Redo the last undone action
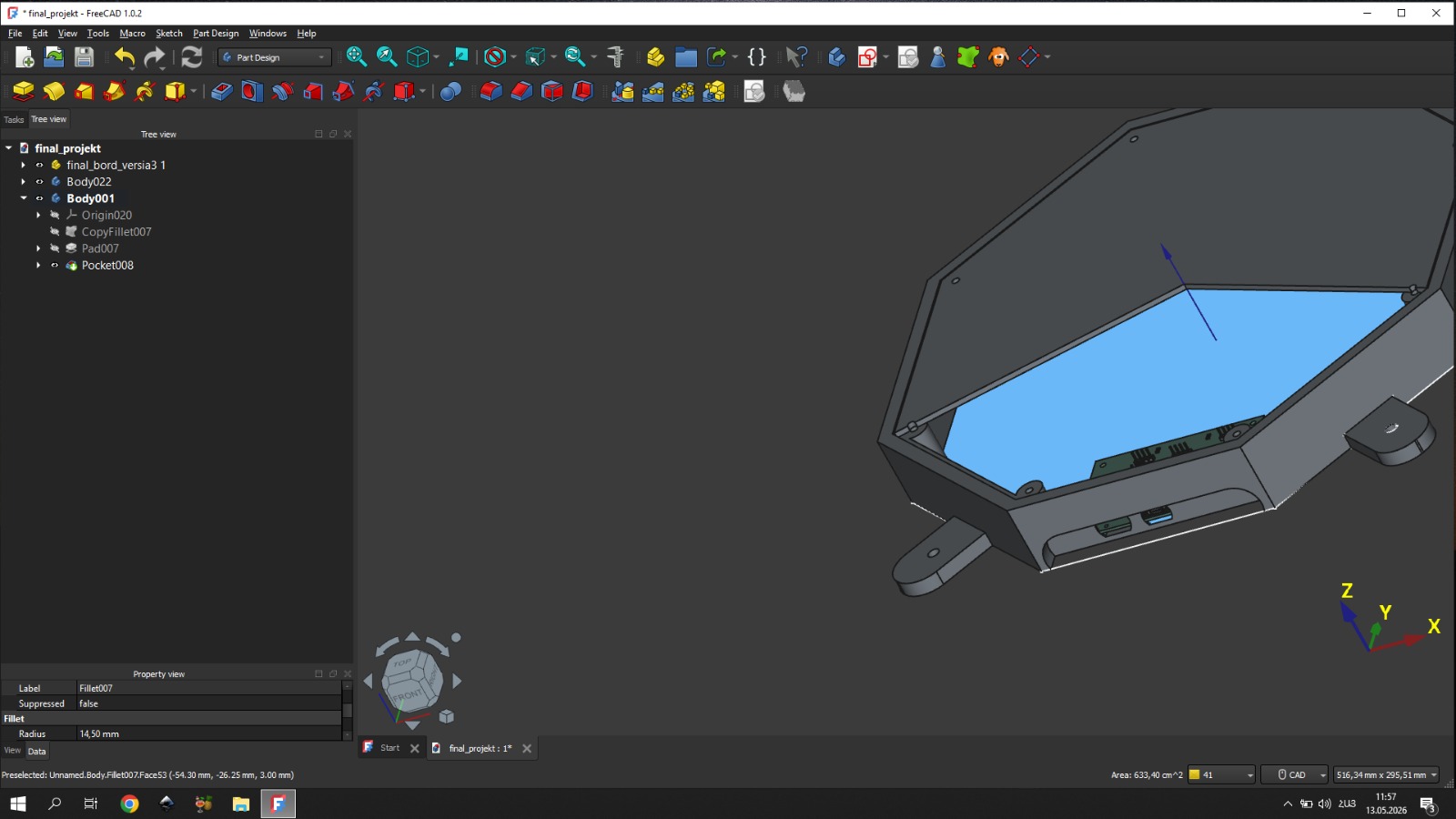1456x819 pixels. click(x=155, y=57)
